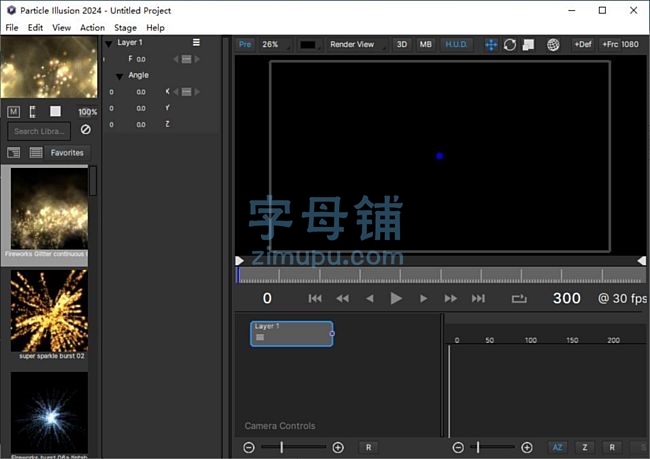
Task: Click the Angle Y value 0.0
Action: [x=141, y=108]
